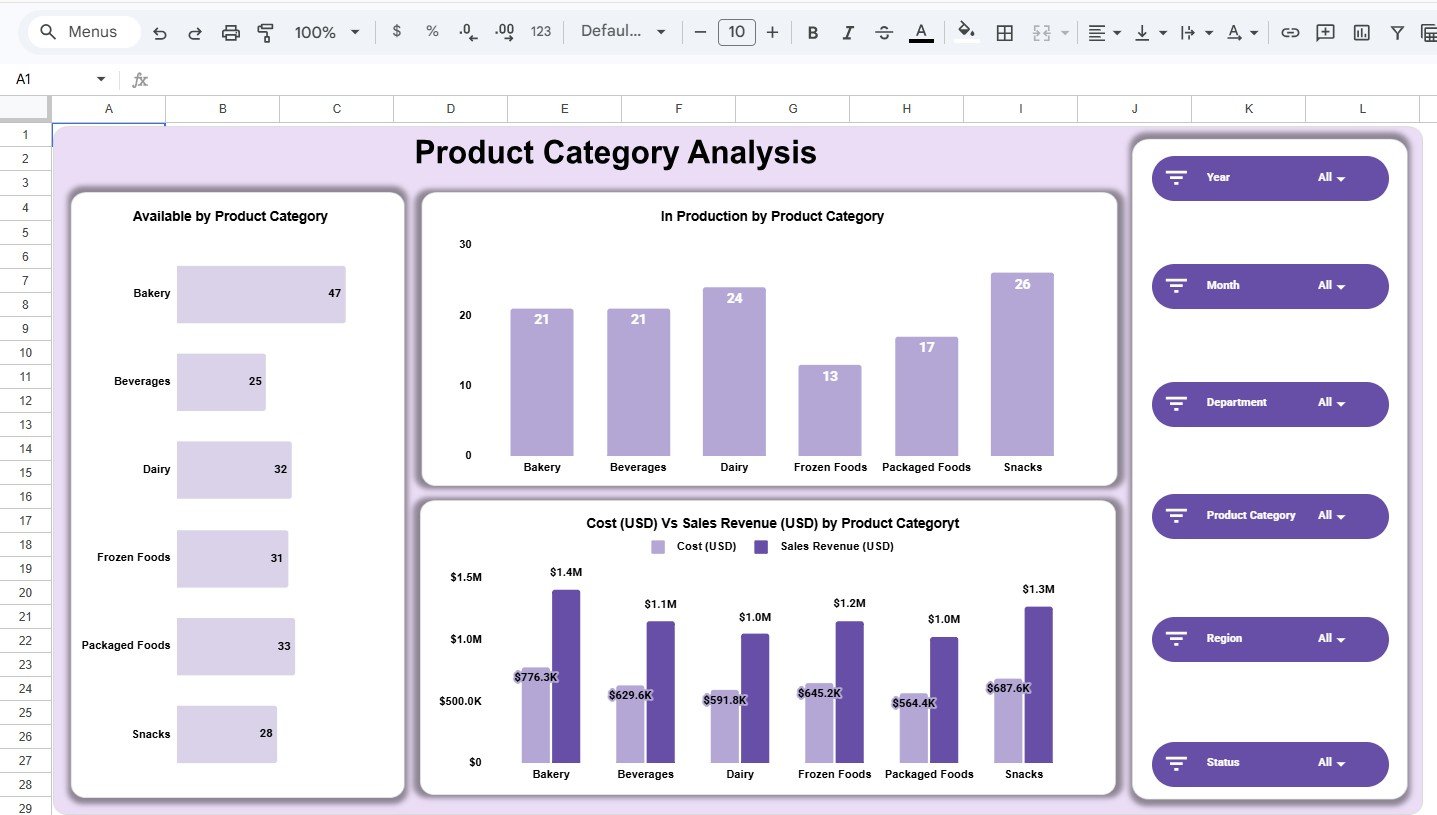Click the Insert comment icon
Image resolution: width=1437 pixels, height=815 pixels.
(x=1325, y=33)
